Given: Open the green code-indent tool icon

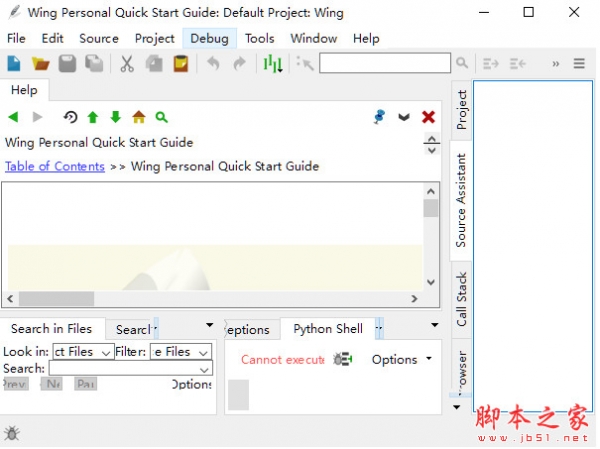Looking at the screenshot, I should tap(273, 64).
